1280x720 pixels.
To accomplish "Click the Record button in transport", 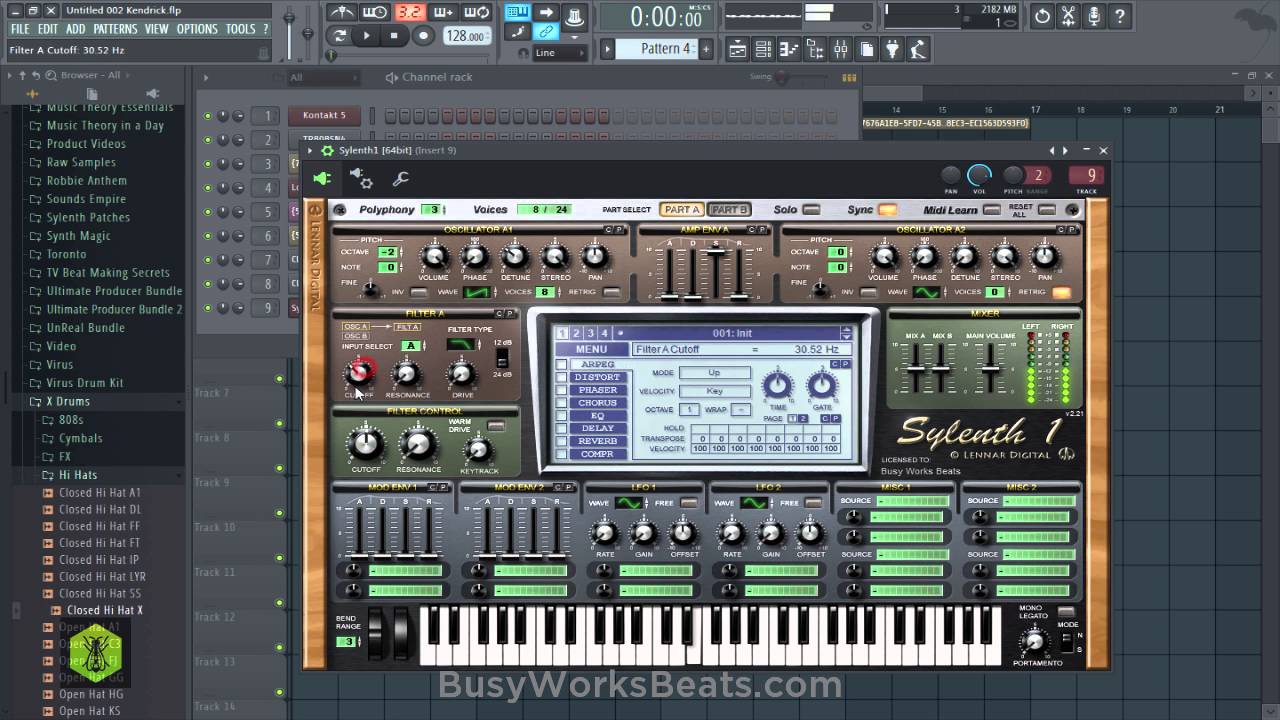I will 423,36.
